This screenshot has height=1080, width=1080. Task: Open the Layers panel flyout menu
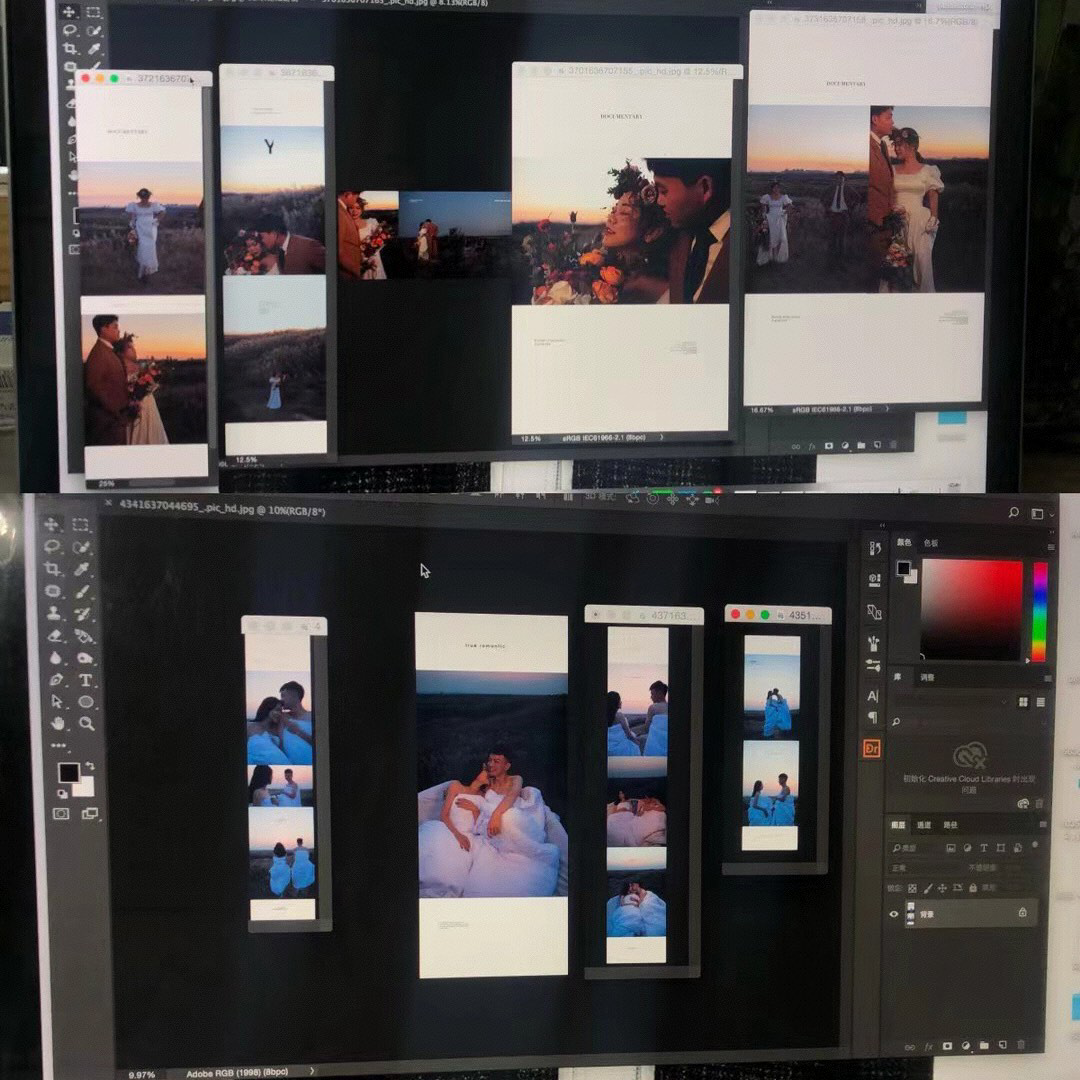[1043, 824]
